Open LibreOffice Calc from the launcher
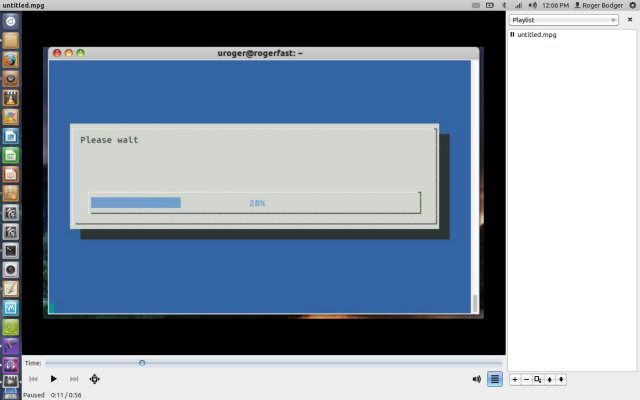The image size is (640, 400). tap(11, 155)
